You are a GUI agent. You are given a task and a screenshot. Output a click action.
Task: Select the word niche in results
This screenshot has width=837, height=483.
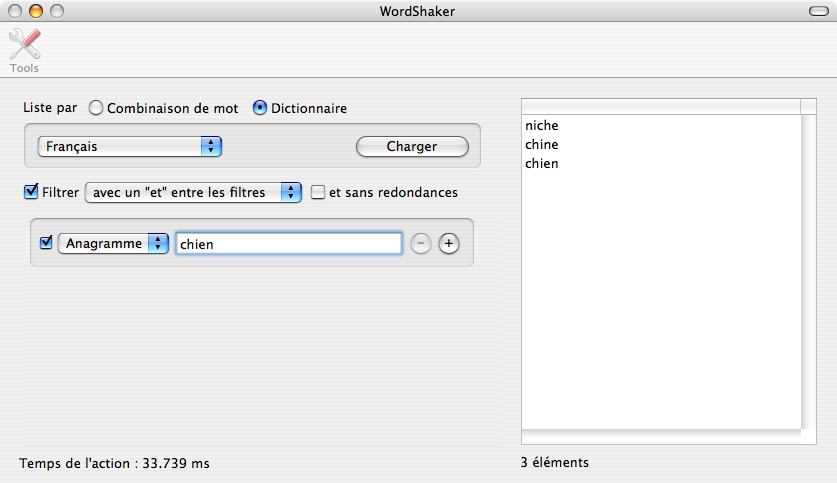[x=661, y=125]
